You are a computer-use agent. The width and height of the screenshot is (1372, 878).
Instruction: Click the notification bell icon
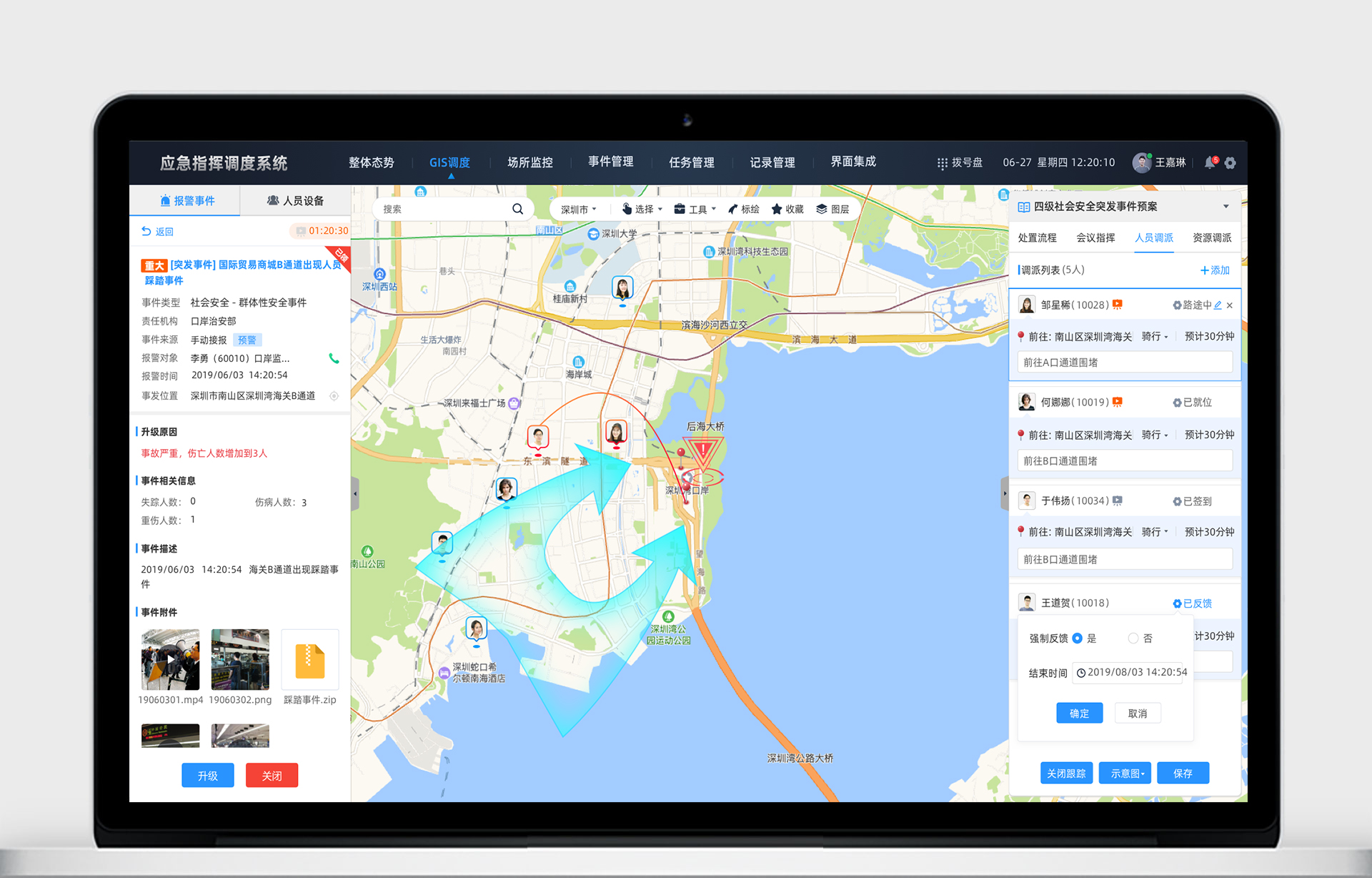point(1210,162)
